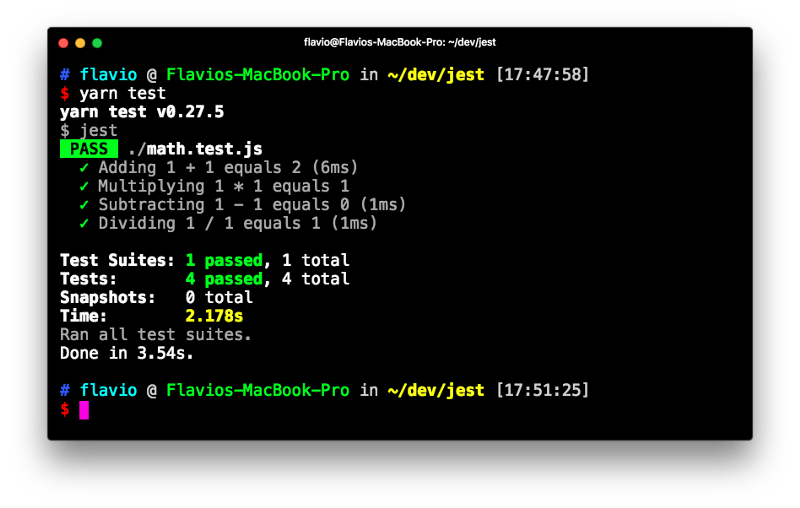Click the checkmark beside the Adding test
This screenshot has width=800, height=508.
click(85, 168)
